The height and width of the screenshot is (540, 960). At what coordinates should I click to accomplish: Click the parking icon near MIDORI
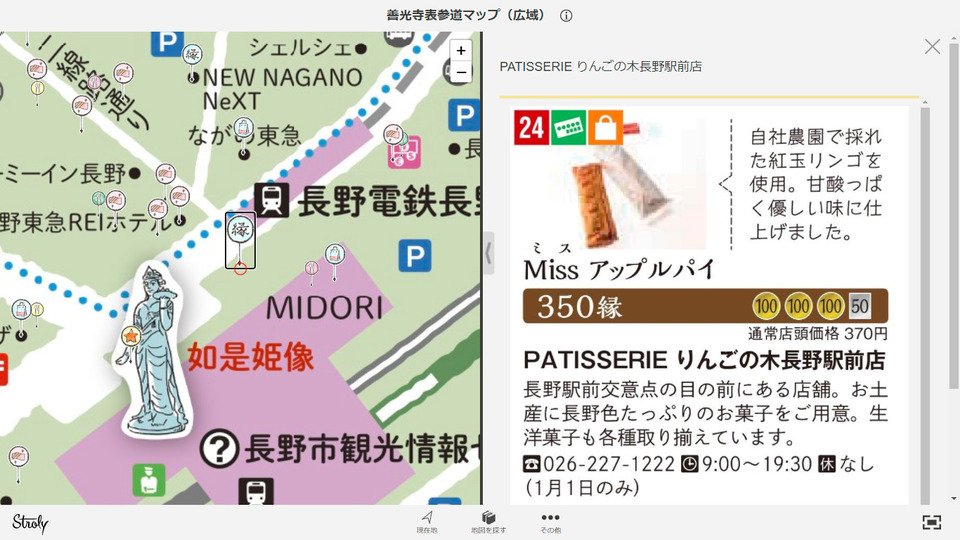(x=415, y=256)
